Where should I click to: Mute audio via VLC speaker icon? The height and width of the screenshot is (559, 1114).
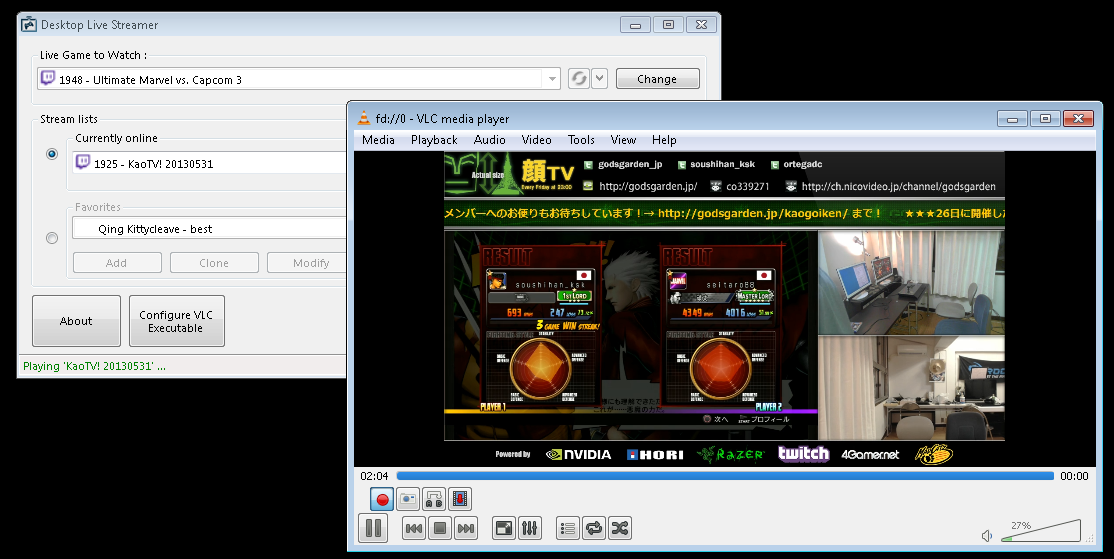coord(987,536)
